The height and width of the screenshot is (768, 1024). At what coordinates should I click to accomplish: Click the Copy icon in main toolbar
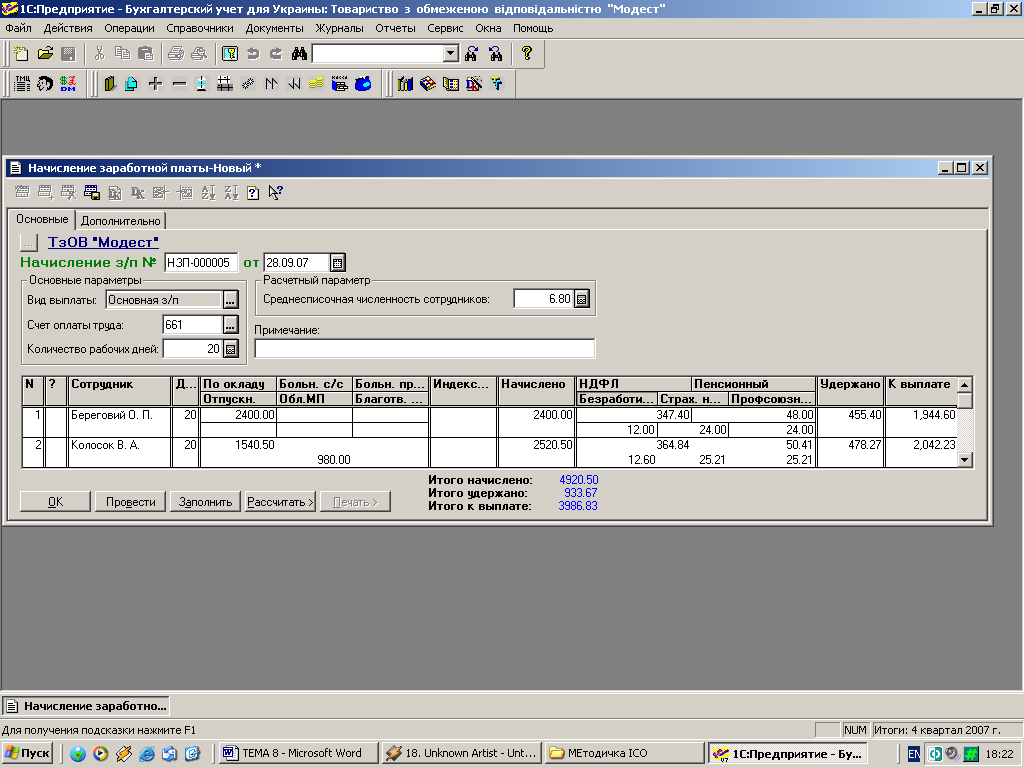point(122,54)
